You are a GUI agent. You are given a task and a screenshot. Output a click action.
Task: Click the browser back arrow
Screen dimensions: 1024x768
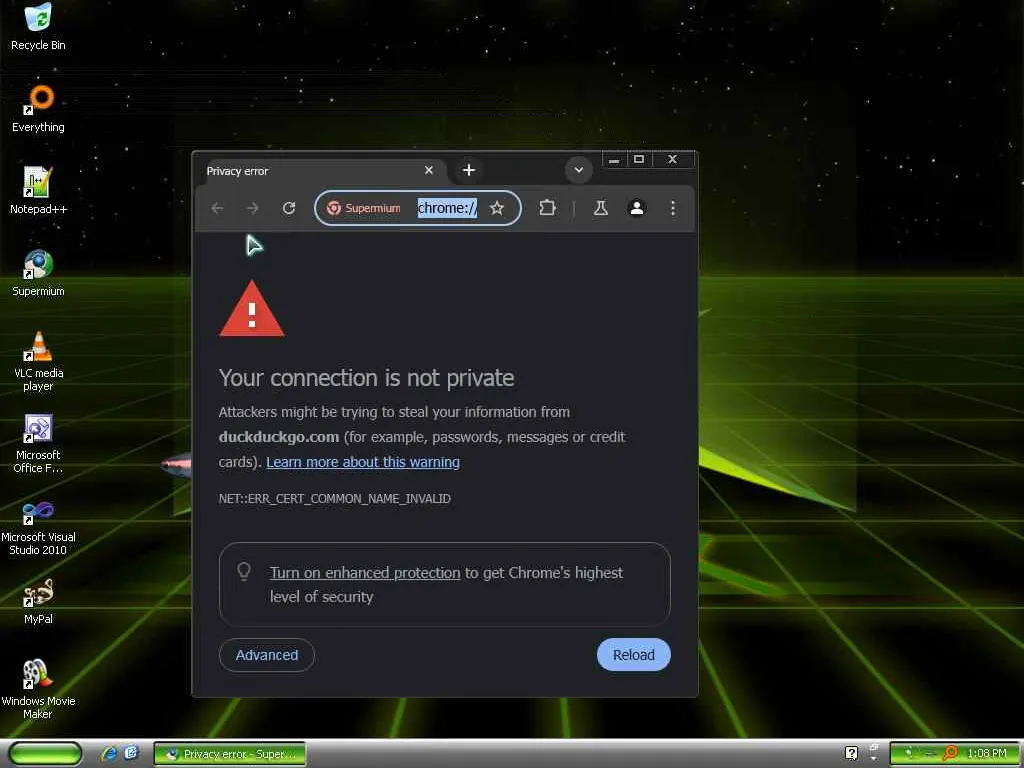click(x=217, y=208)
